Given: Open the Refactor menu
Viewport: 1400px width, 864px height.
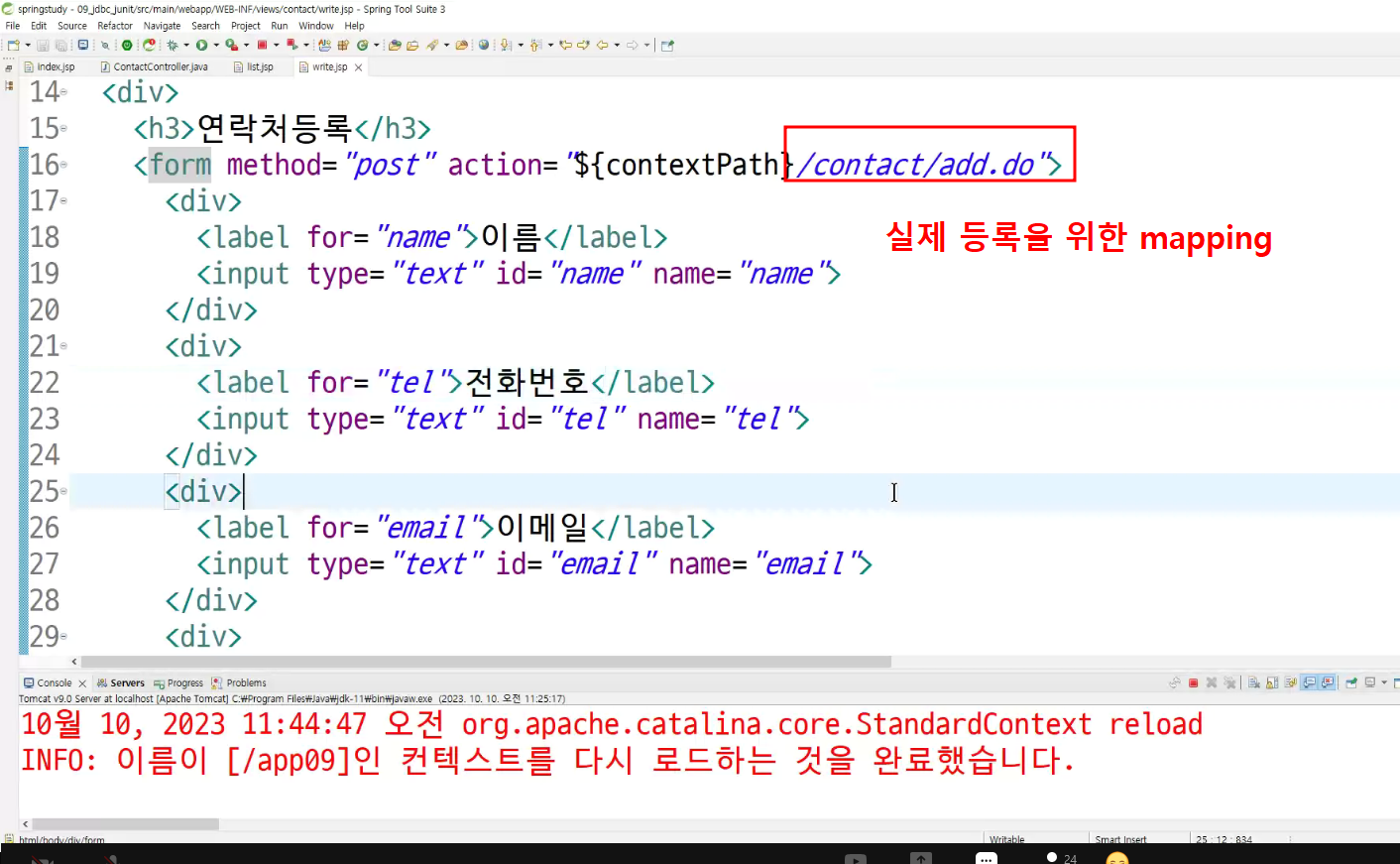Looking at the screenshot, I should 115,26.
